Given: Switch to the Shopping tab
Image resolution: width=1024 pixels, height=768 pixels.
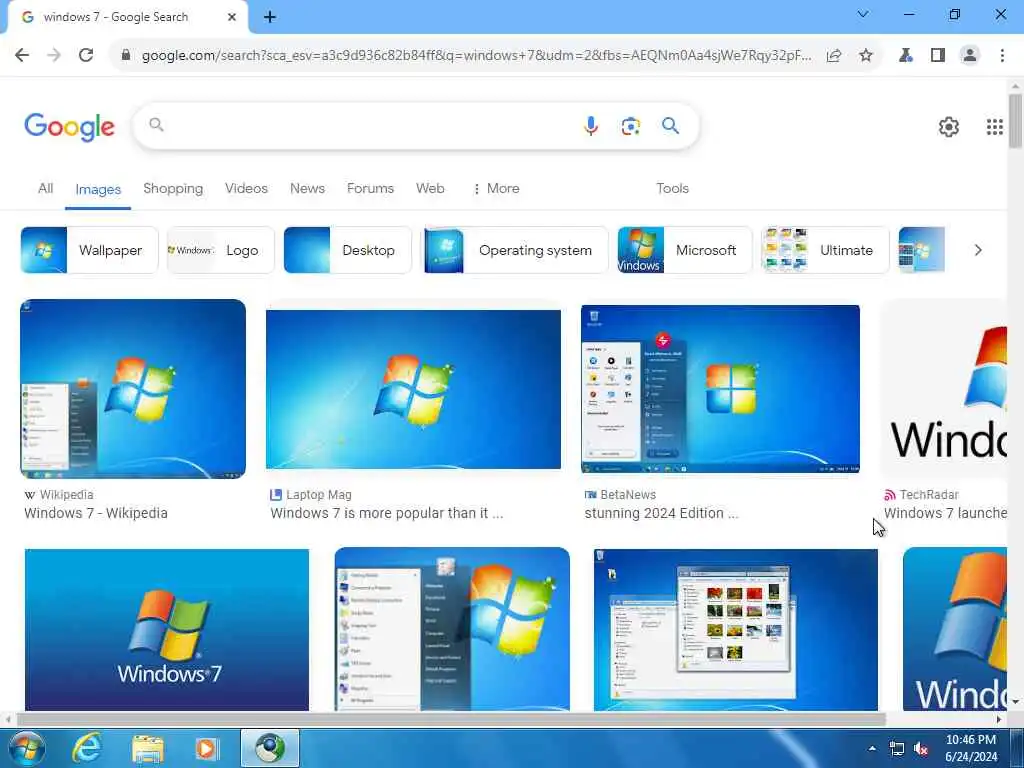Looking at the screenshot, I should (173, 189).
